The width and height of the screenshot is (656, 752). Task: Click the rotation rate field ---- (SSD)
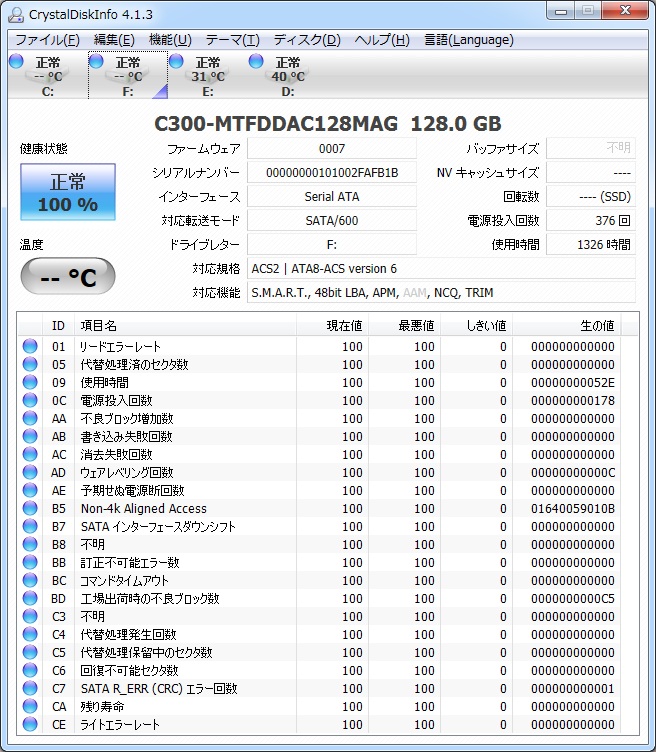pyautogui.click(x=591, y=196)
